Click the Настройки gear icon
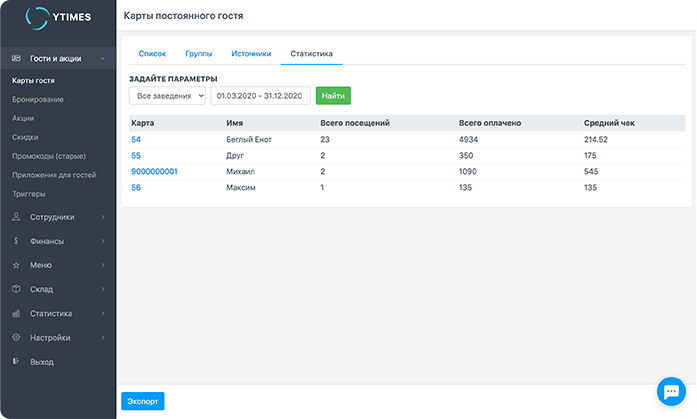This screenshot has width=697, height=419. (16, 337)
